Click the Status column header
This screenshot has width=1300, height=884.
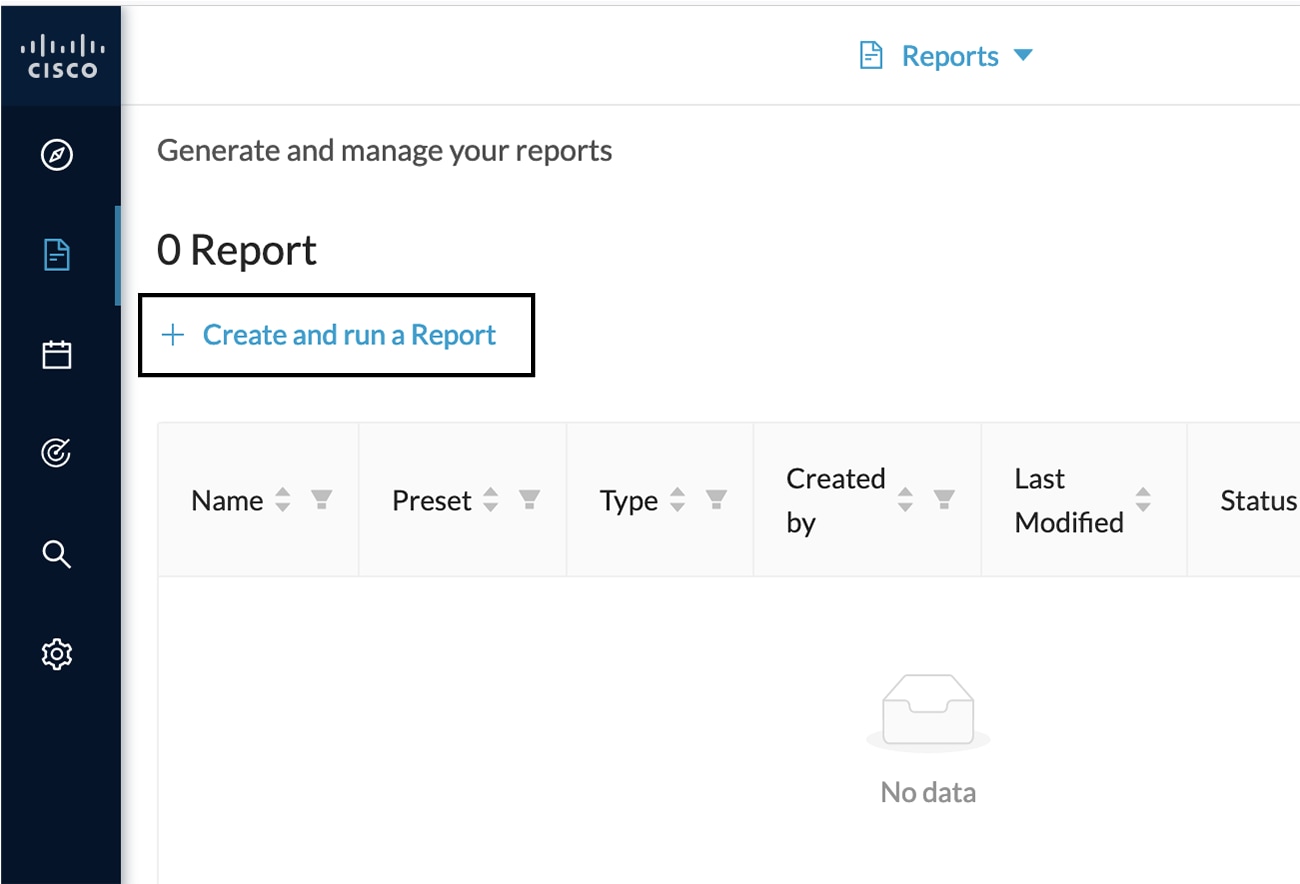1258,500
